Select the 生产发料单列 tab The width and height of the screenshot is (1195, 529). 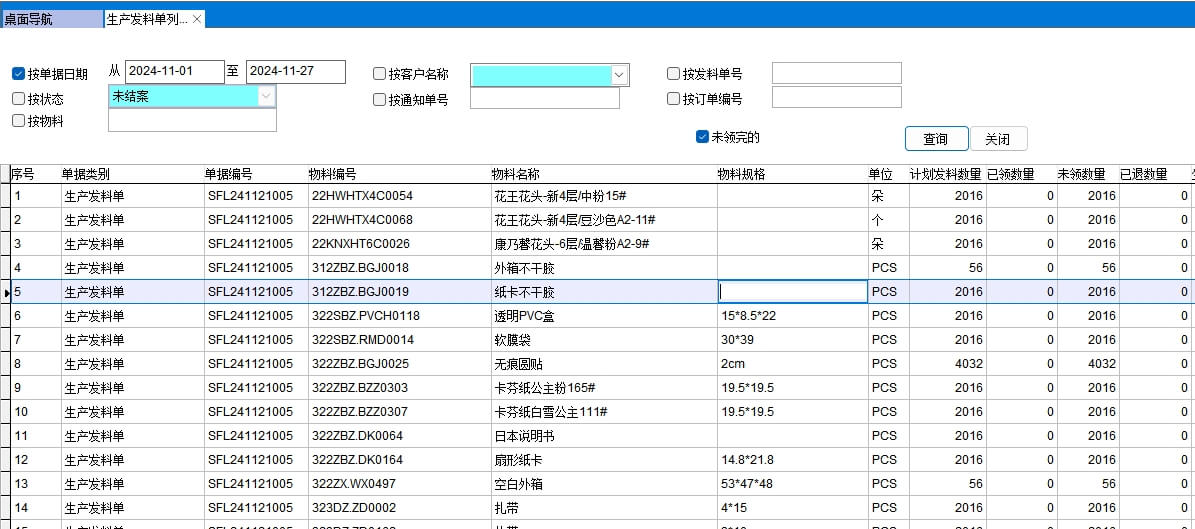(x=146, y=19)
